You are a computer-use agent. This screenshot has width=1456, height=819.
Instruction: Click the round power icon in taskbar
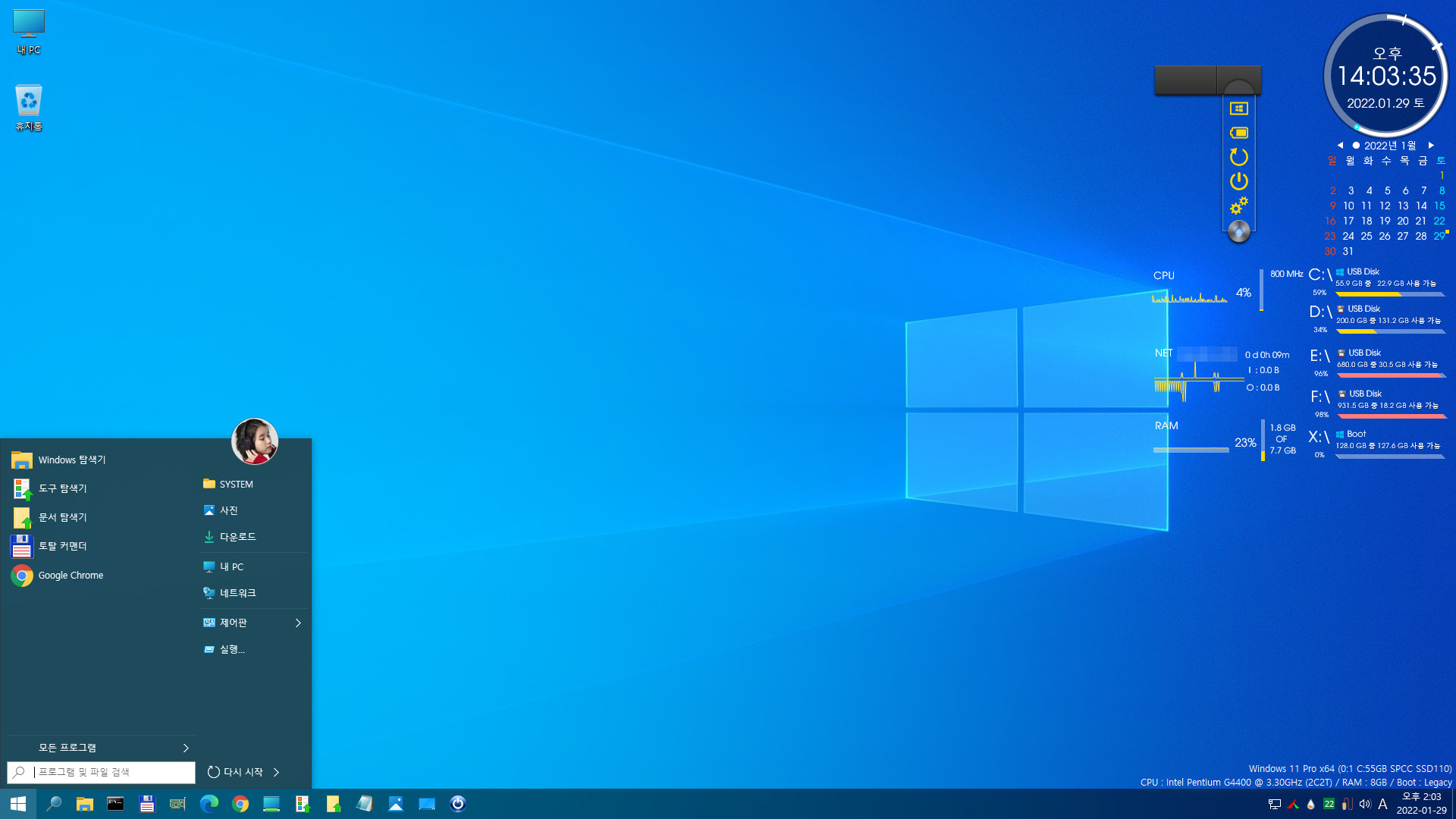point(457,804)
